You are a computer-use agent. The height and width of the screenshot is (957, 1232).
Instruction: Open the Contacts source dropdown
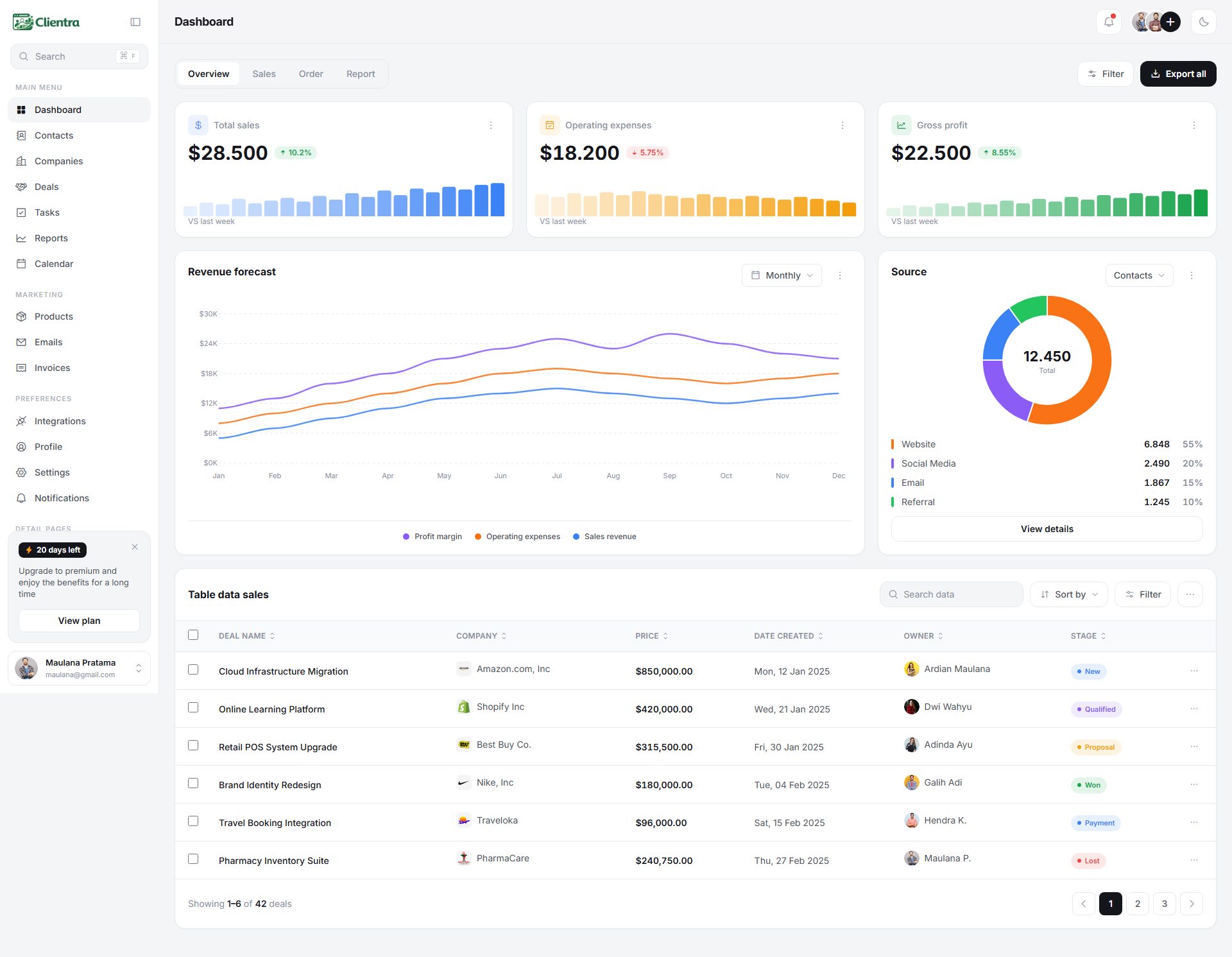(x=1139, y=275)
